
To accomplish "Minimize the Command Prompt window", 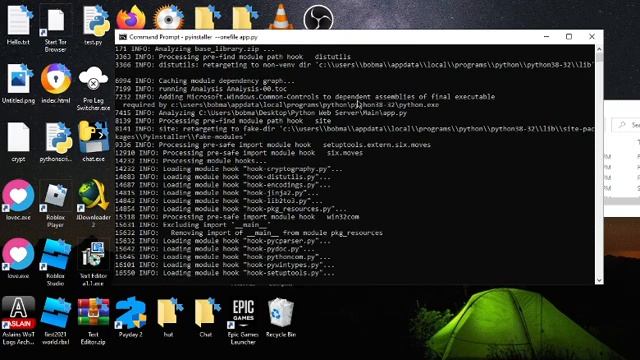I will click(547, 37).
